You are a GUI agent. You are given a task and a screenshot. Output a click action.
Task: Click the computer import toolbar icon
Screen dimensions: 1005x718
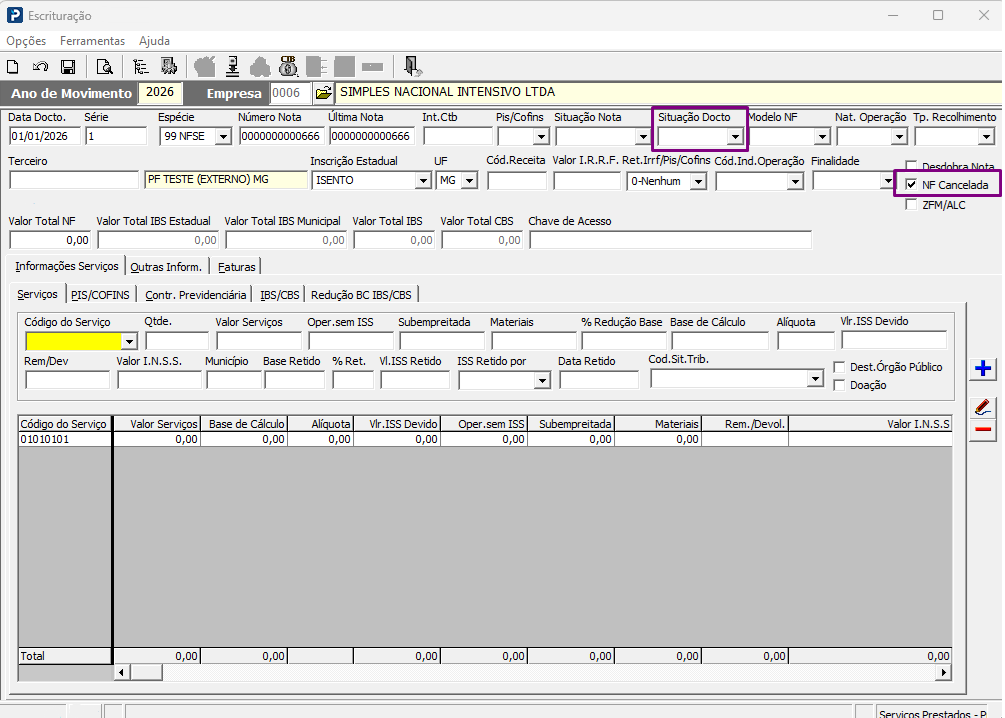pyautogui.click(x=169, y=67)
